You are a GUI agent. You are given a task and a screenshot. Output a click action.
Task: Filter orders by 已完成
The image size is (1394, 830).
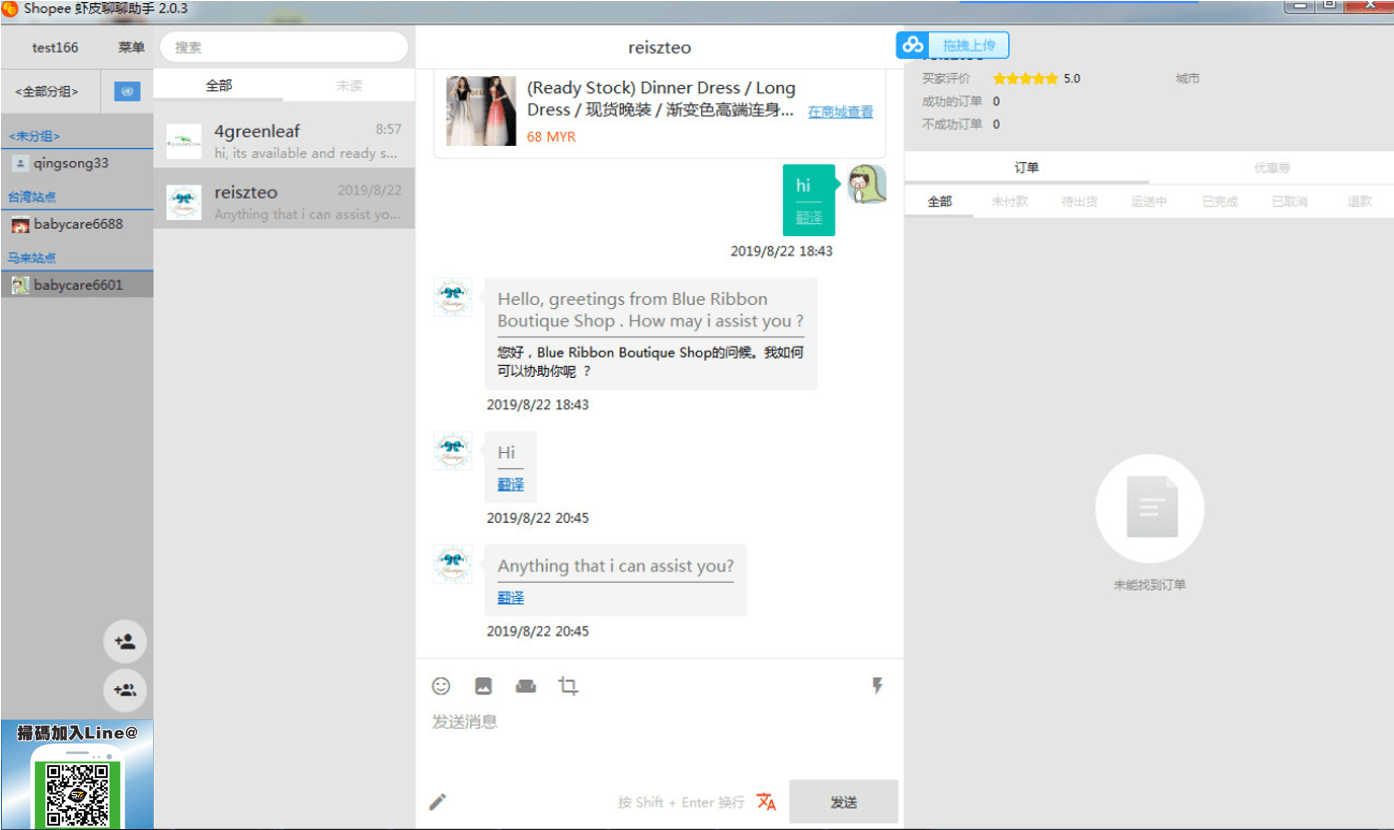click(1220, 201)
